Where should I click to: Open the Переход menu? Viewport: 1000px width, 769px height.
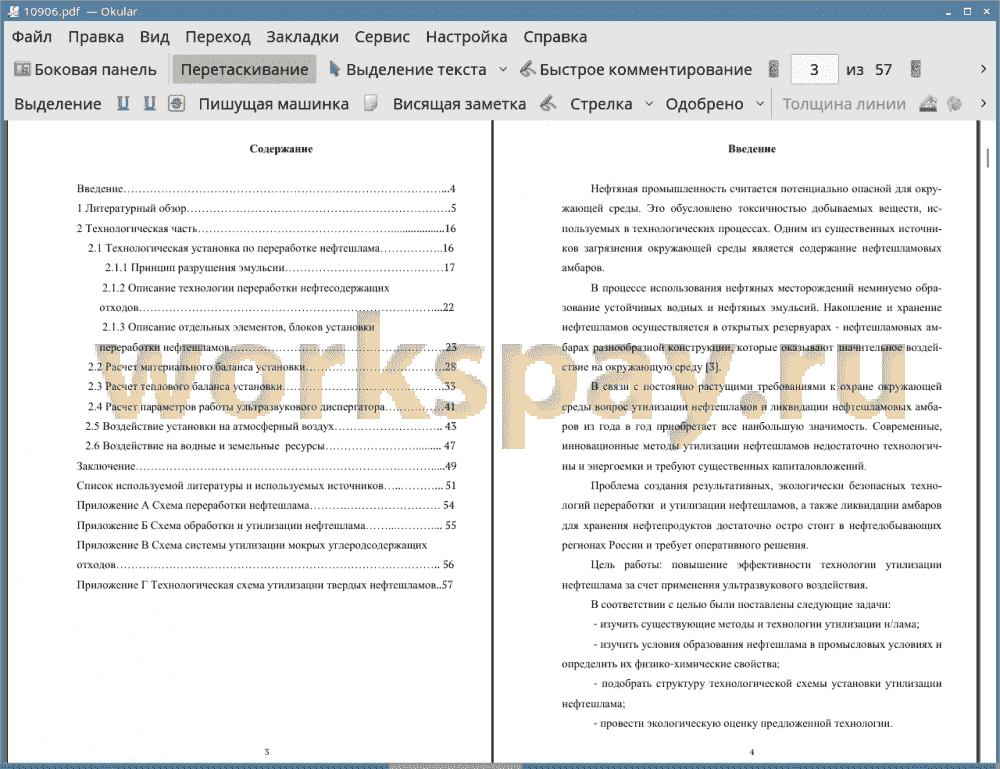(x=217, y=37)
